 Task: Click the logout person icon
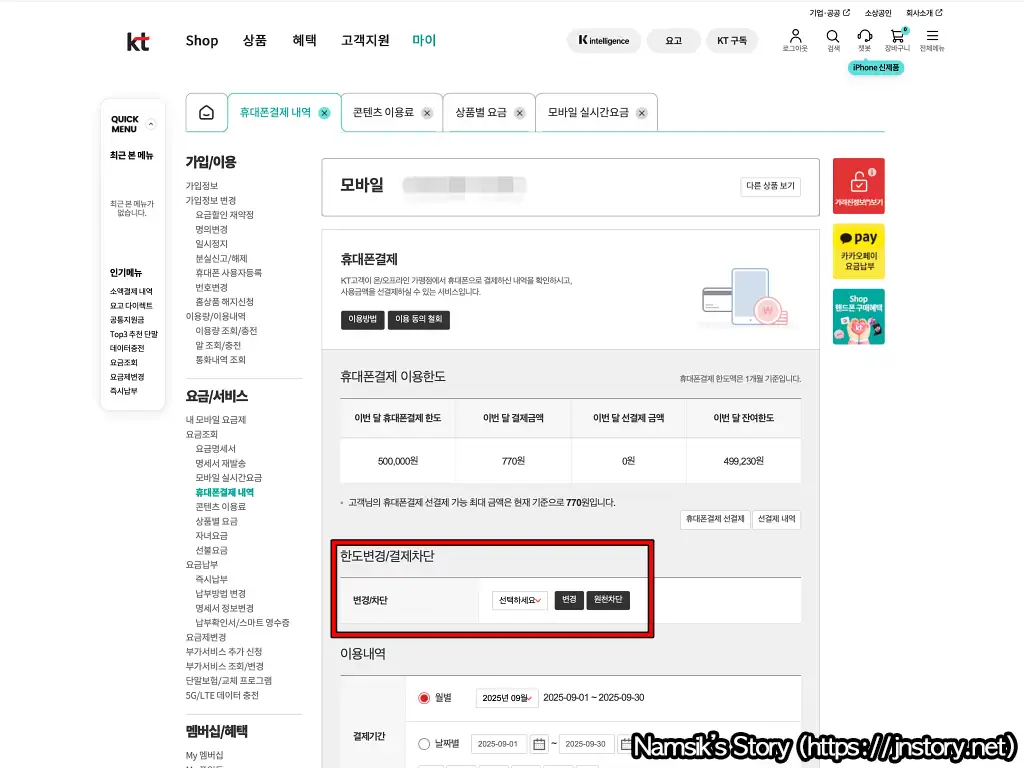click(795, 37)
